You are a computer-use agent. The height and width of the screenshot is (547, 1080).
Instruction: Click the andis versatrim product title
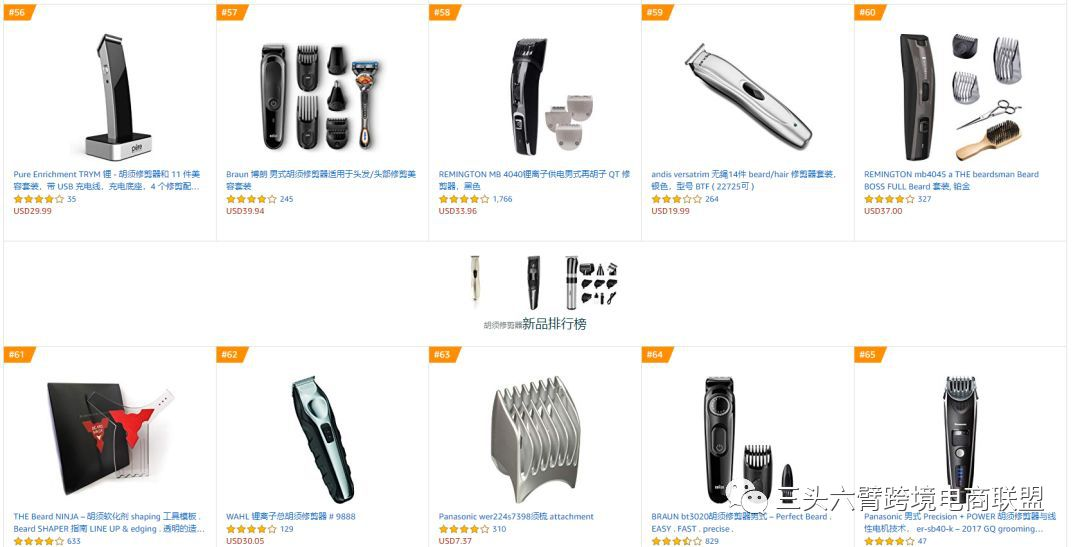click(x=743, y=180)
